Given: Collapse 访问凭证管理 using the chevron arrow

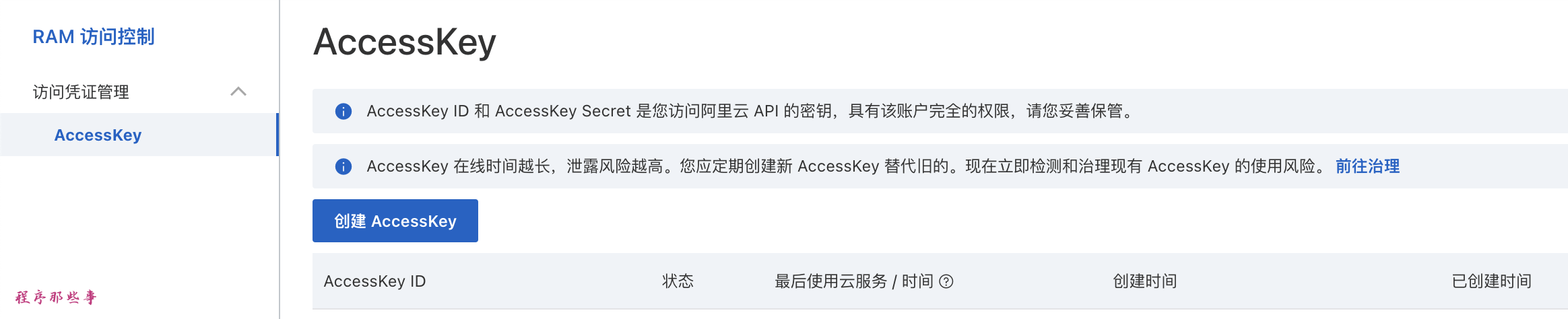Looking at the screenshot, I should [x=238, y=92].
